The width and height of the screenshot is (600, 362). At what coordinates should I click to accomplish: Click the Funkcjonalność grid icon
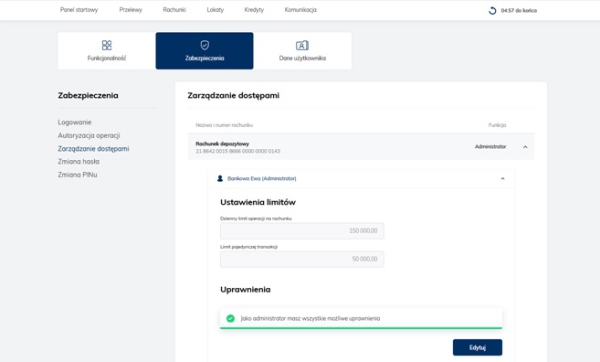(107, 45)
